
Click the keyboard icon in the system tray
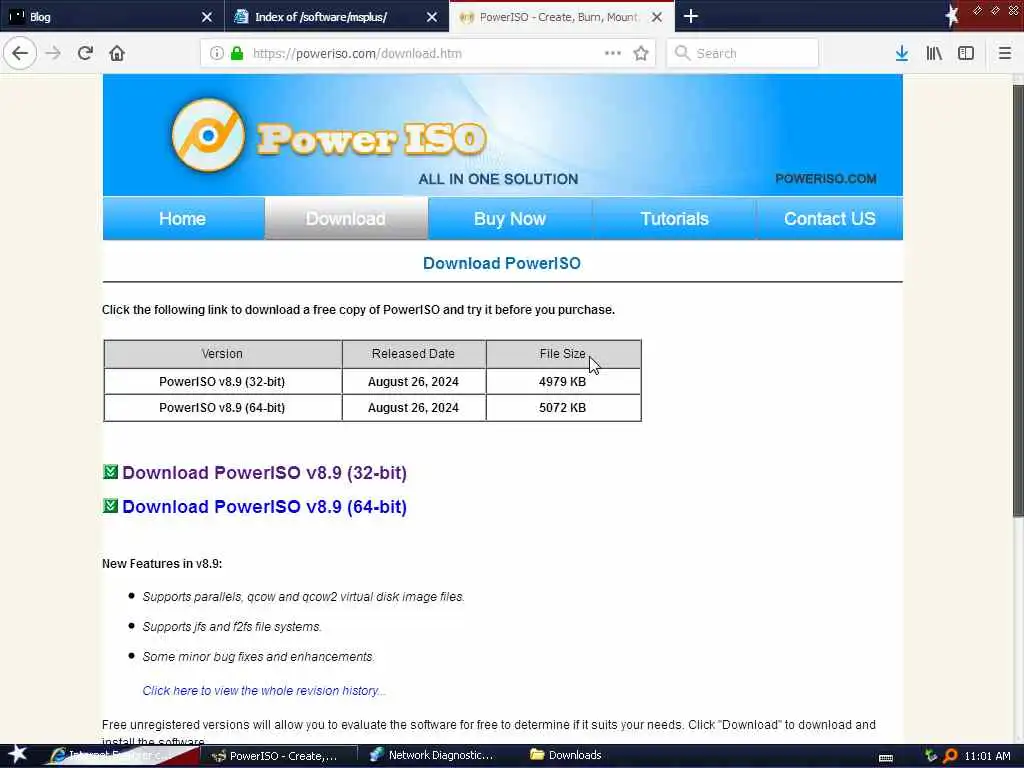[886, 758]
